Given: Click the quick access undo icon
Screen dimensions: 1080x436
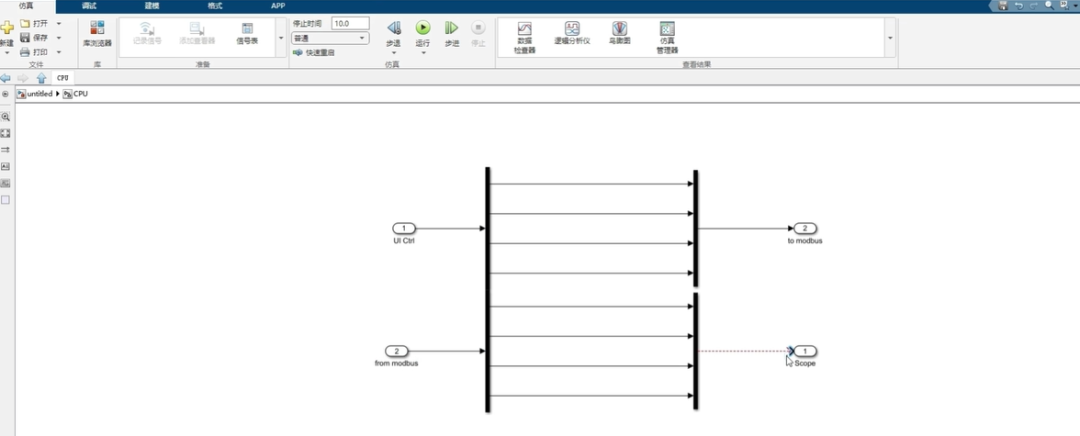Looking at the screenshot, I should coord(1019,6).
